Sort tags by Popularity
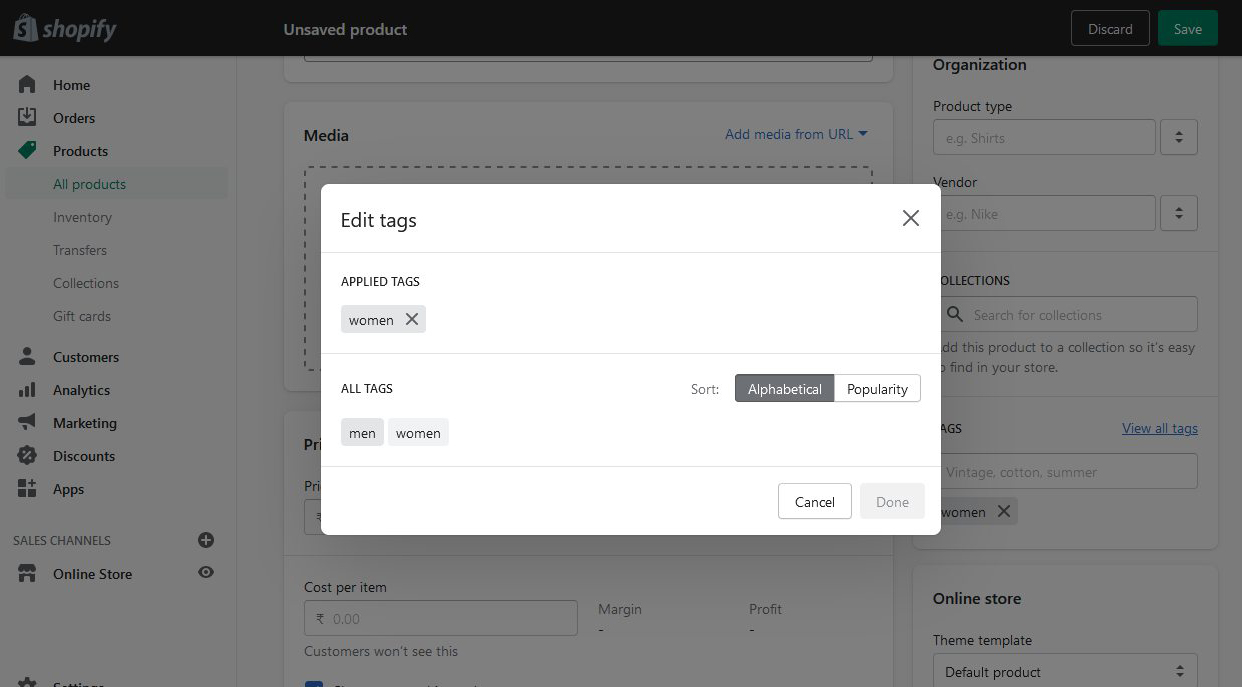This screenshot has height=687, width=1242. point(877,389)
